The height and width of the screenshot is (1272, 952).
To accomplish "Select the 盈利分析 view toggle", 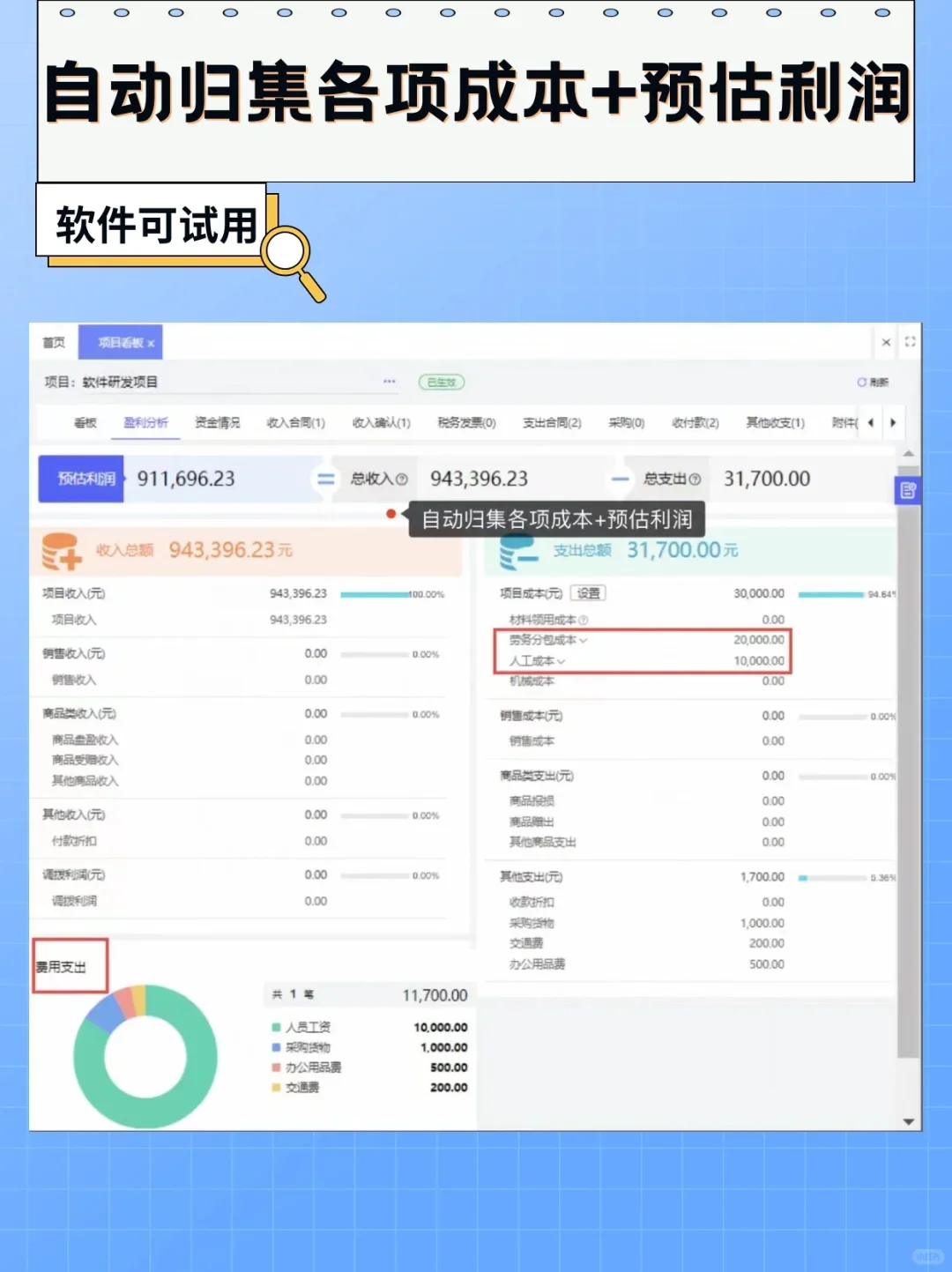I will click(145, 422).
